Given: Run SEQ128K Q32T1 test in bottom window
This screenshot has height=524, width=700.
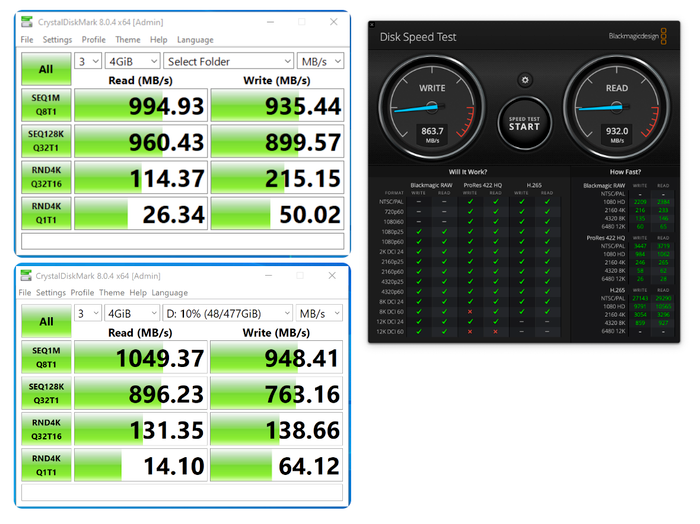Looking at the screenshot, I should (46, 393).
